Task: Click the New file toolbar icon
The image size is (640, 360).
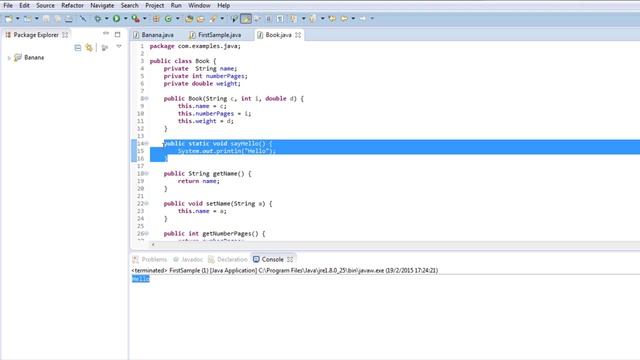Action: pyautogui.click(x=9, y=19)
